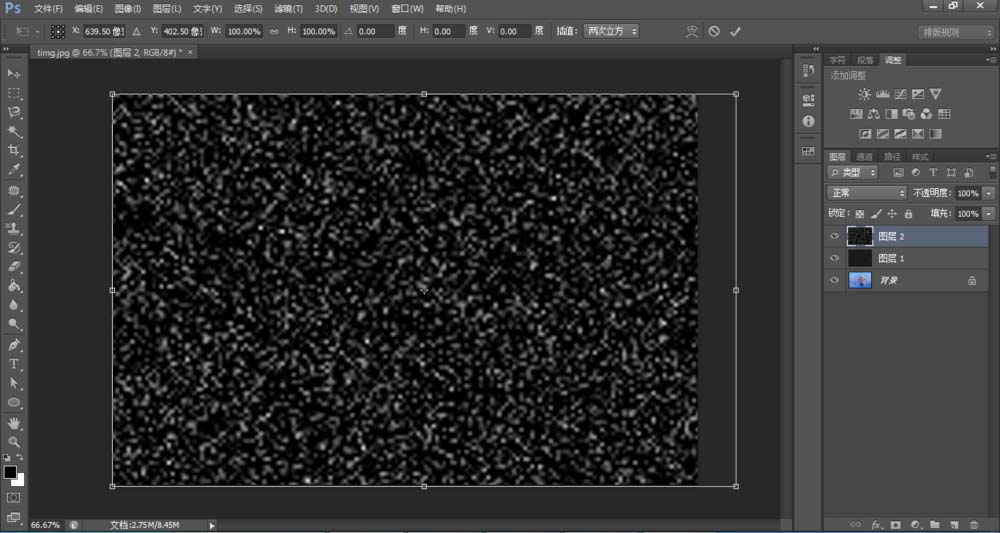Open the 不透明度 opacity dropdown arrow
This screenshot has width=1000, height=533.
click(989, 193)
